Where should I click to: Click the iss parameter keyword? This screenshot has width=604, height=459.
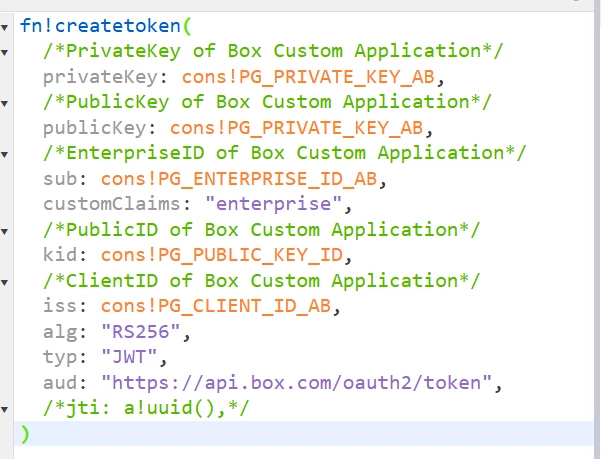pos(60,306)
